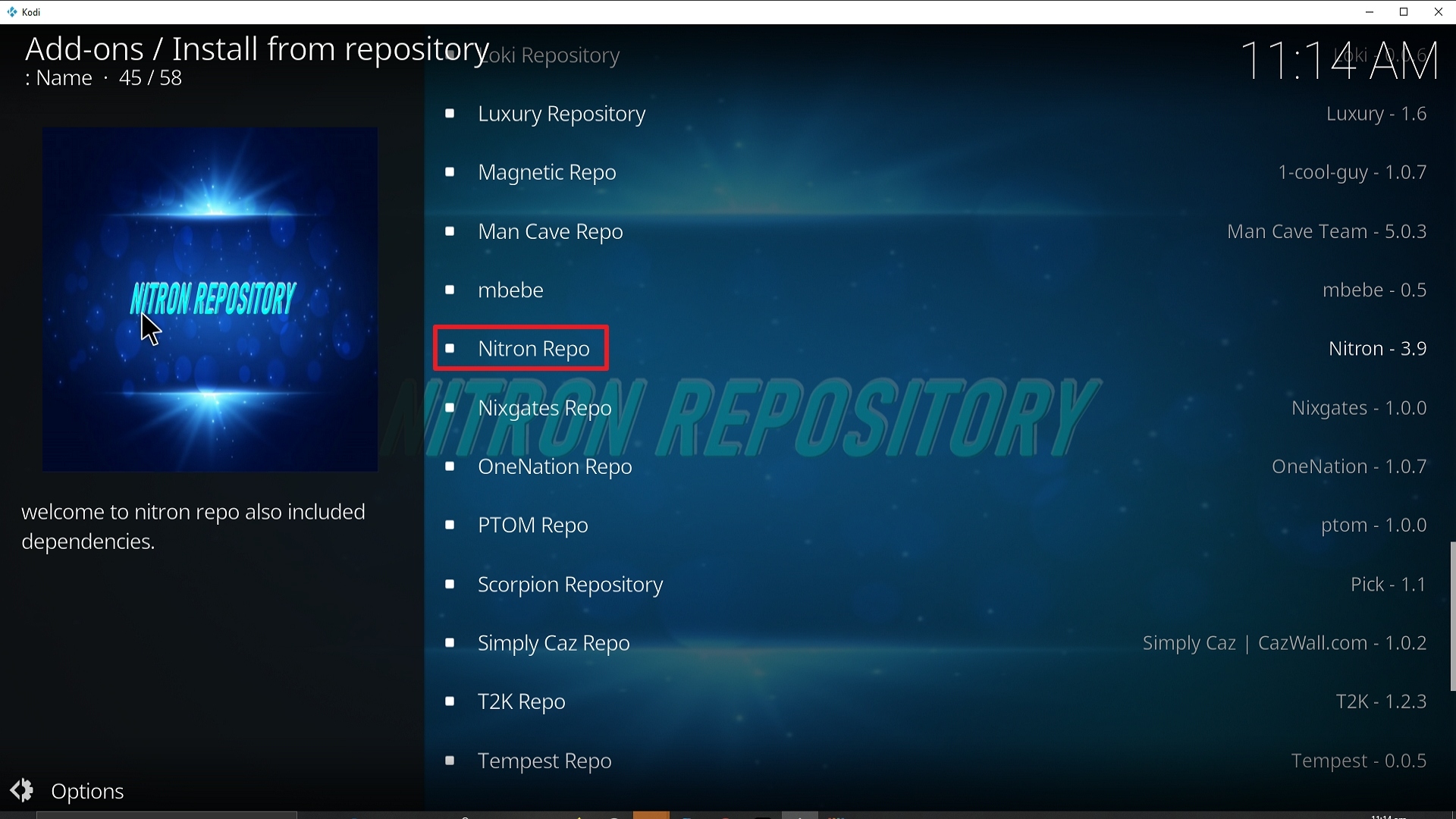
Task: Click the list scrollbar handle
Action: [x=1452, y=616]
